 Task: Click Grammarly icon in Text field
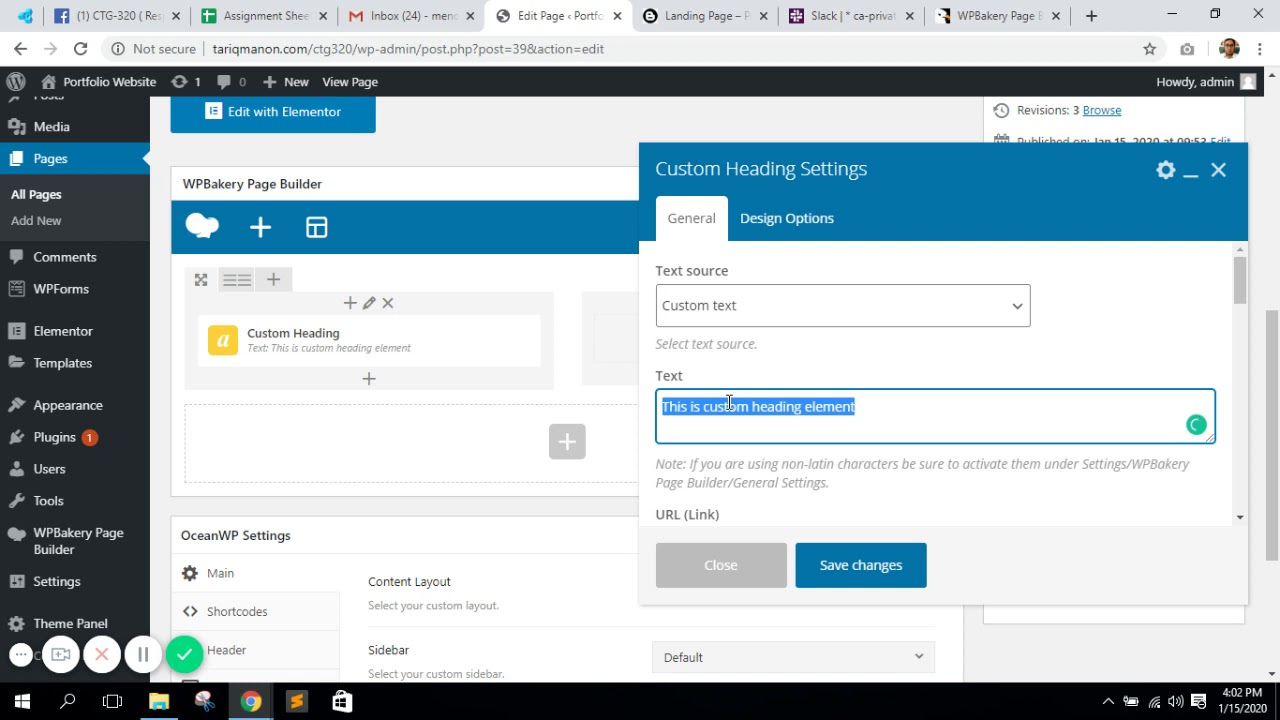[1196, 425]
